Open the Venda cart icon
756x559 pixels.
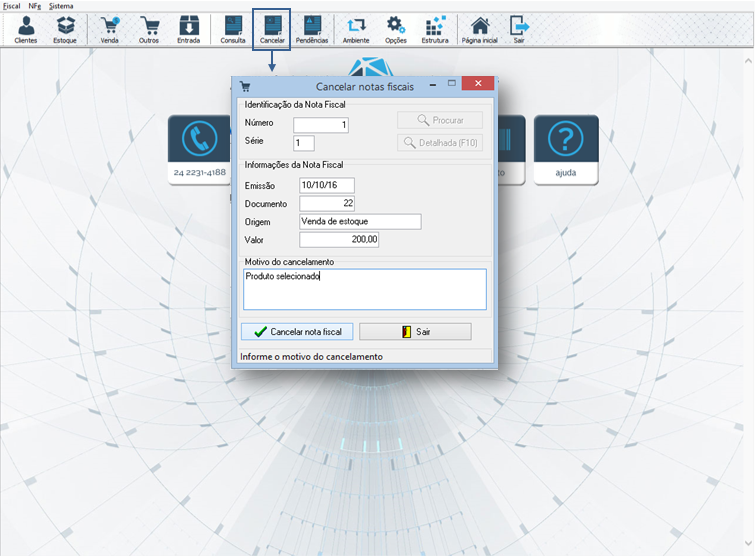tap(109, 30)
